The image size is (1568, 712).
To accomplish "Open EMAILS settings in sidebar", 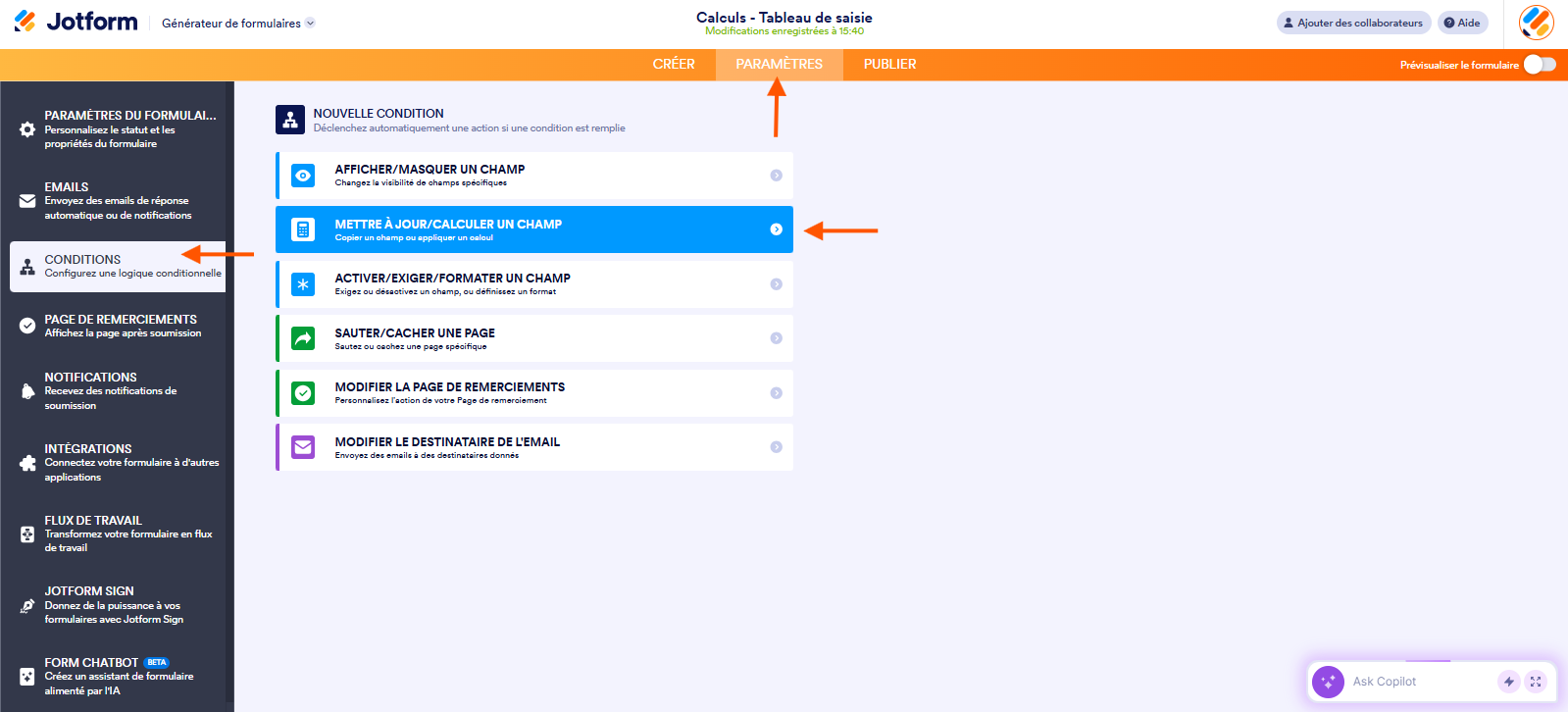I will pos(117,200).
